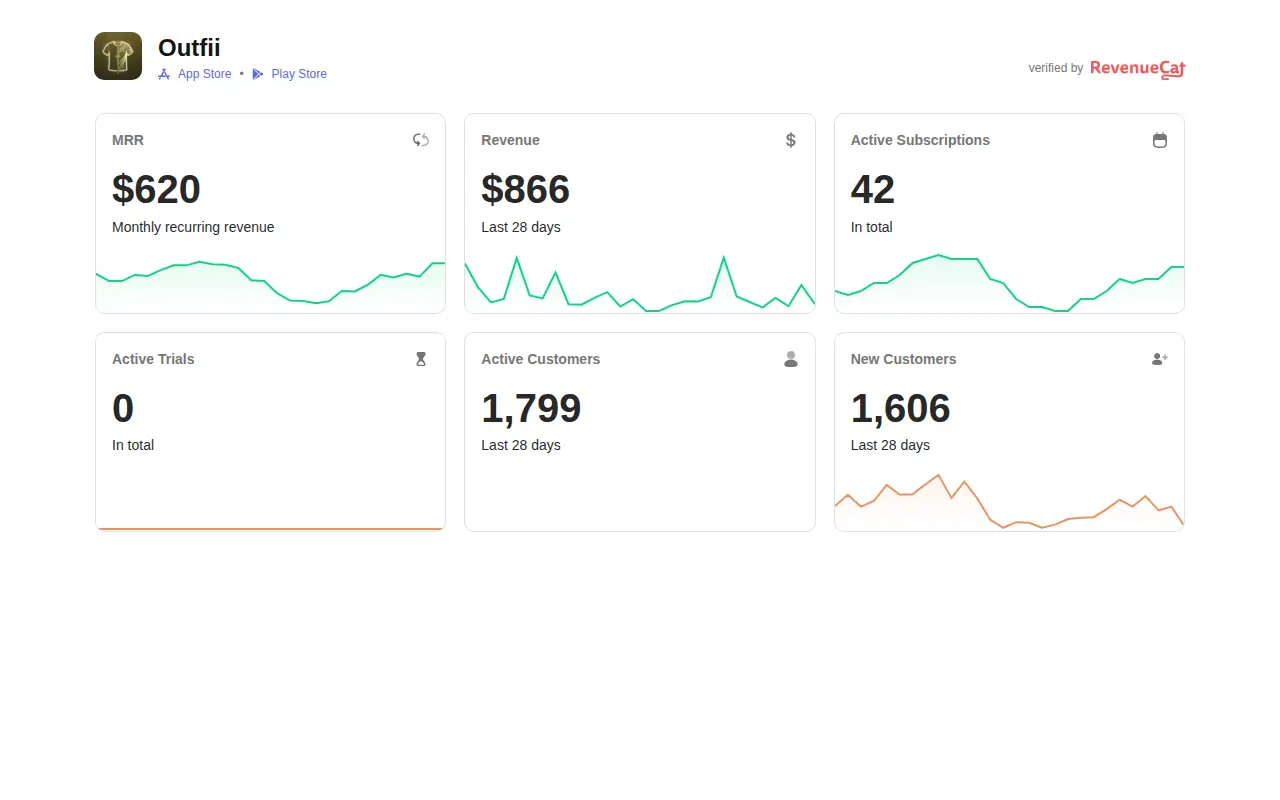Viewport: 1280px width, 800px height.
Task: Click the 1,799 active customers value
Action: click(x=531, y=408)
